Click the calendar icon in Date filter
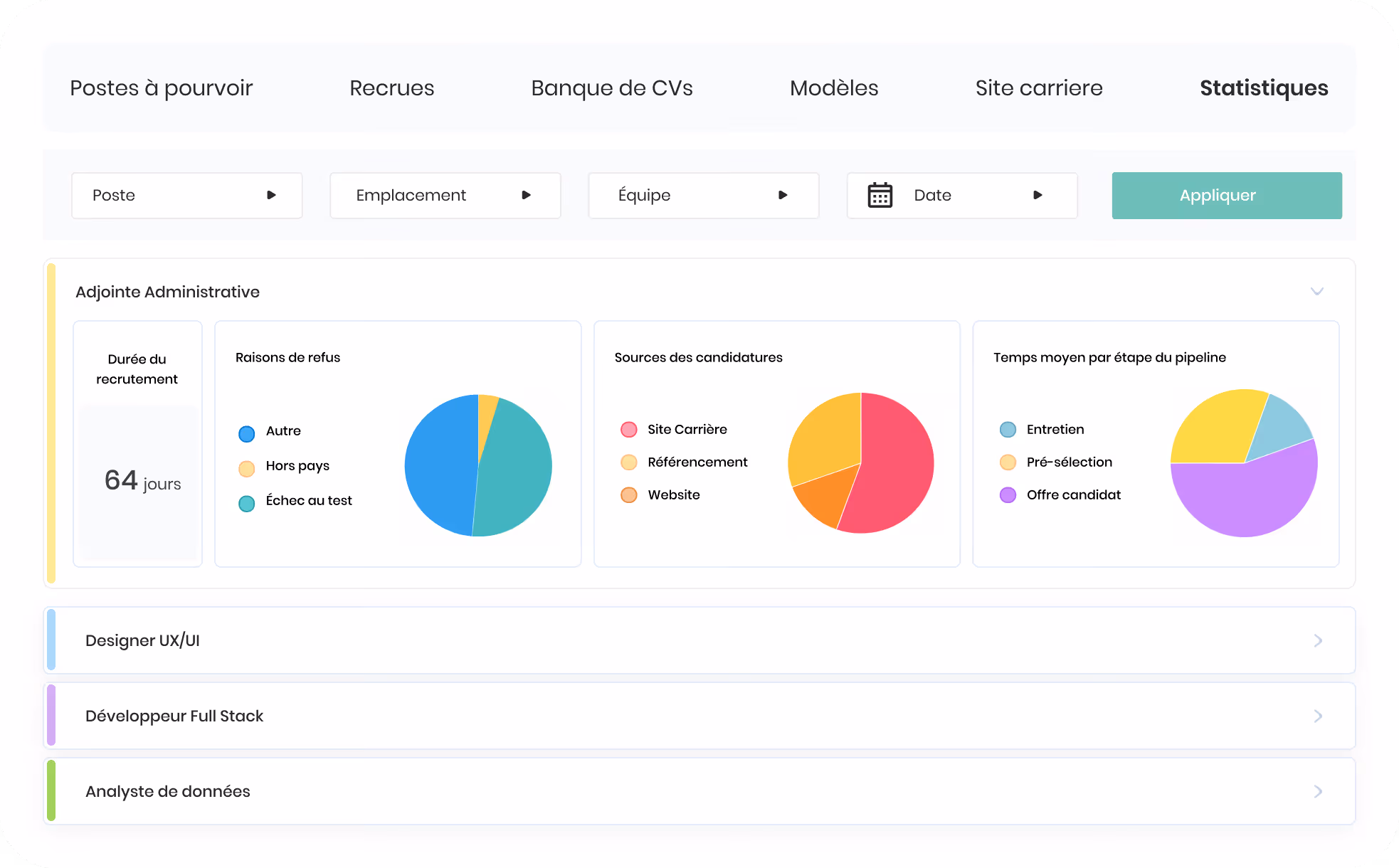The width and height of the screenshot is (1399, 868). tap(880, 195)
